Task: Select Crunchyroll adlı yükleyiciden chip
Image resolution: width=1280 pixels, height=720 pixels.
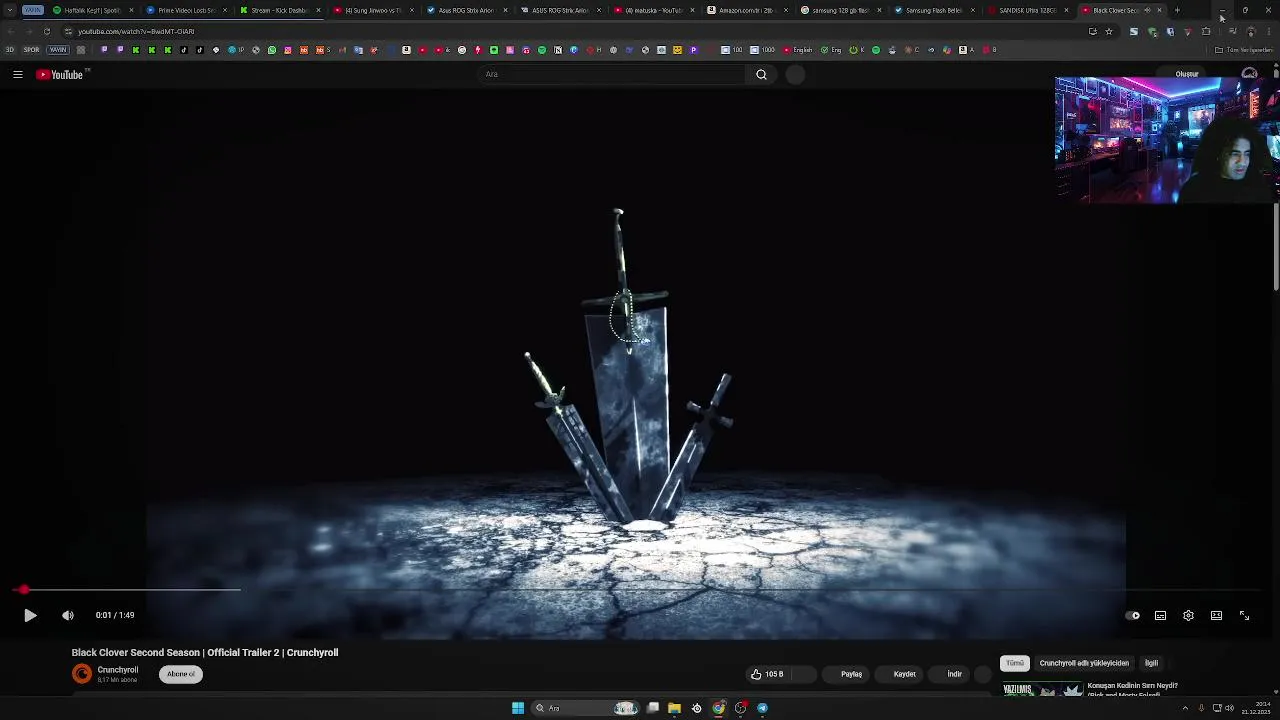Action: tap(1084, 663)
